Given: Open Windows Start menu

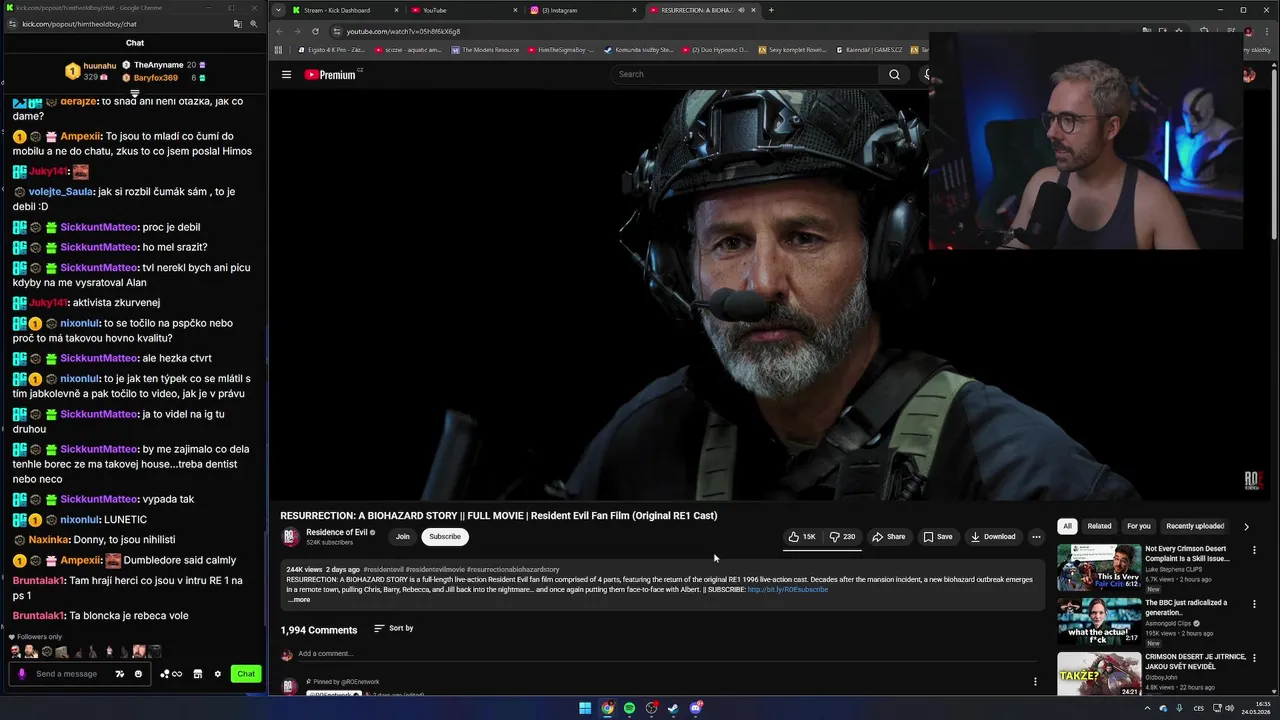Looking at the screenshot, I should [585, 708].
